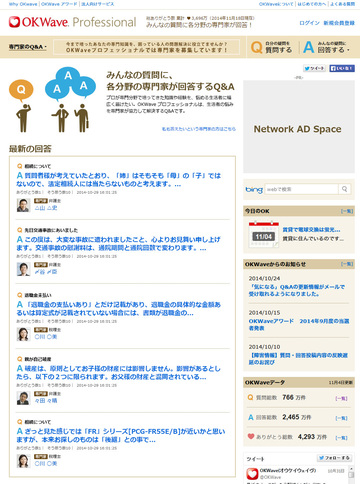
Task: Open answer starting ざっと見た感じでは「FR」
Action: coord(121,435)
